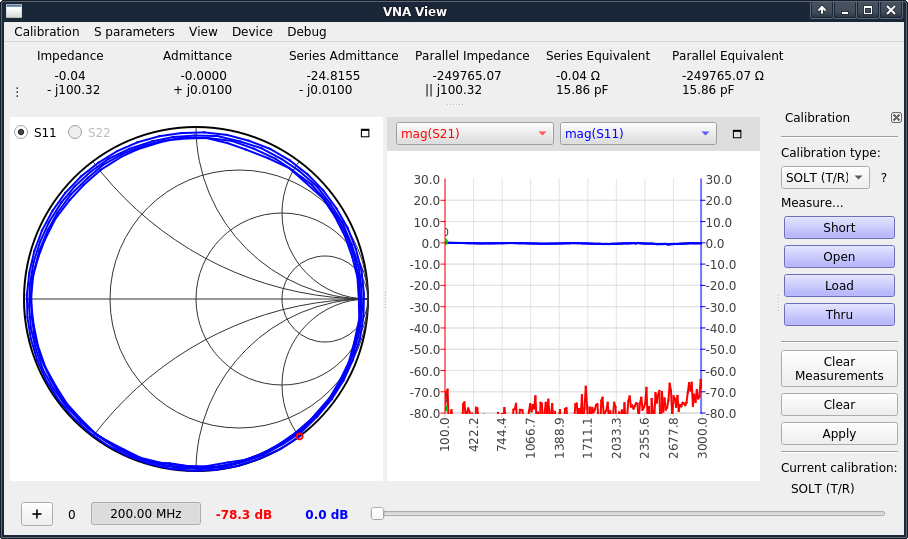The width and height of the screenshot is (908, 539).
Task: Click the marker frequency slider handle
Action: 378,514
